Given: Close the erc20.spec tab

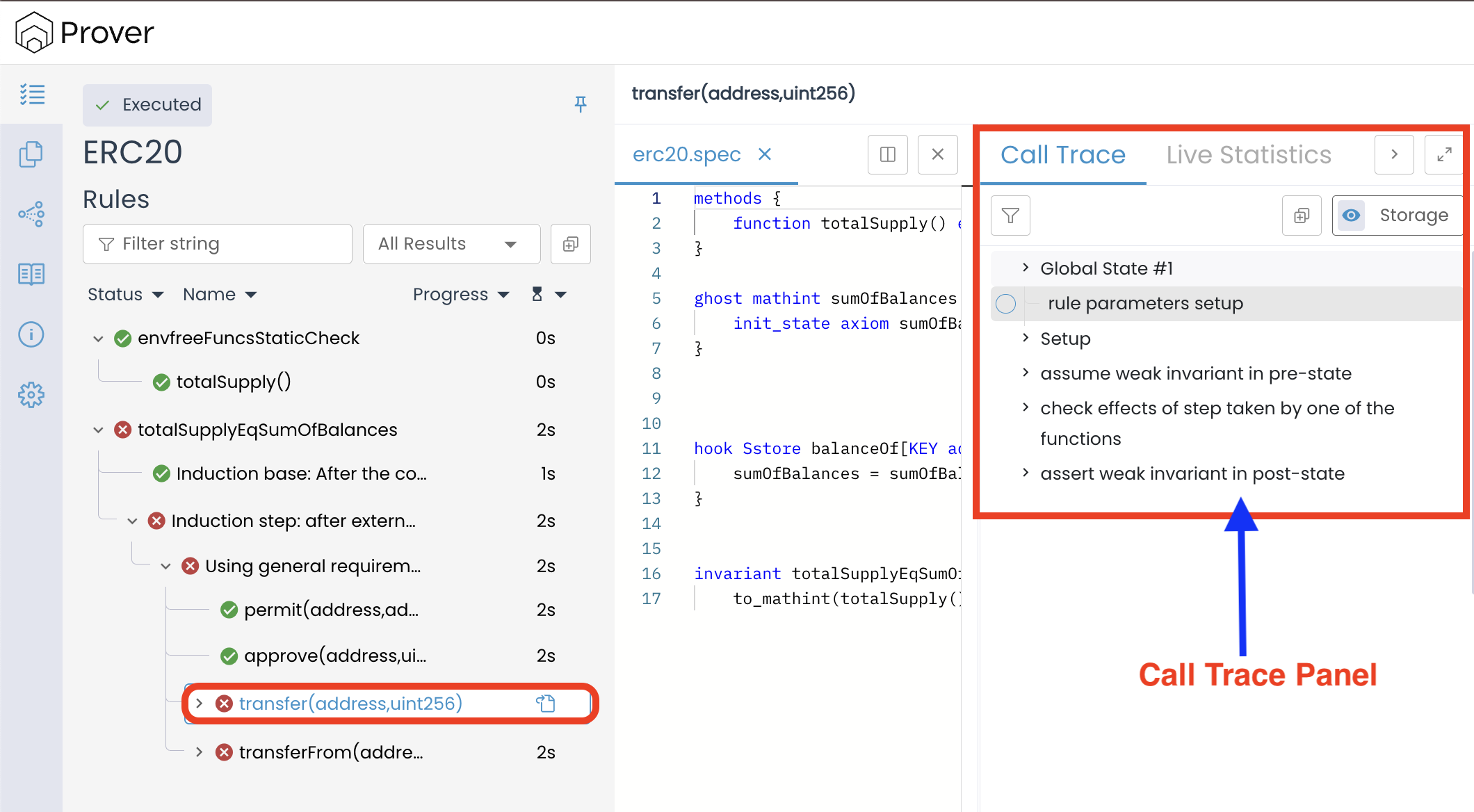Looking at the screenshot, I should tap(765, 154).
